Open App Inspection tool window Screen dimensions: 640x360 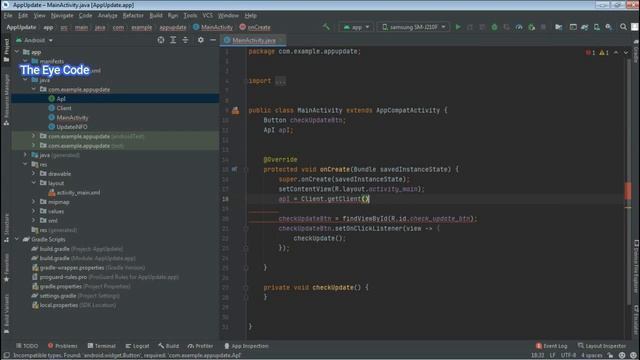246,346
